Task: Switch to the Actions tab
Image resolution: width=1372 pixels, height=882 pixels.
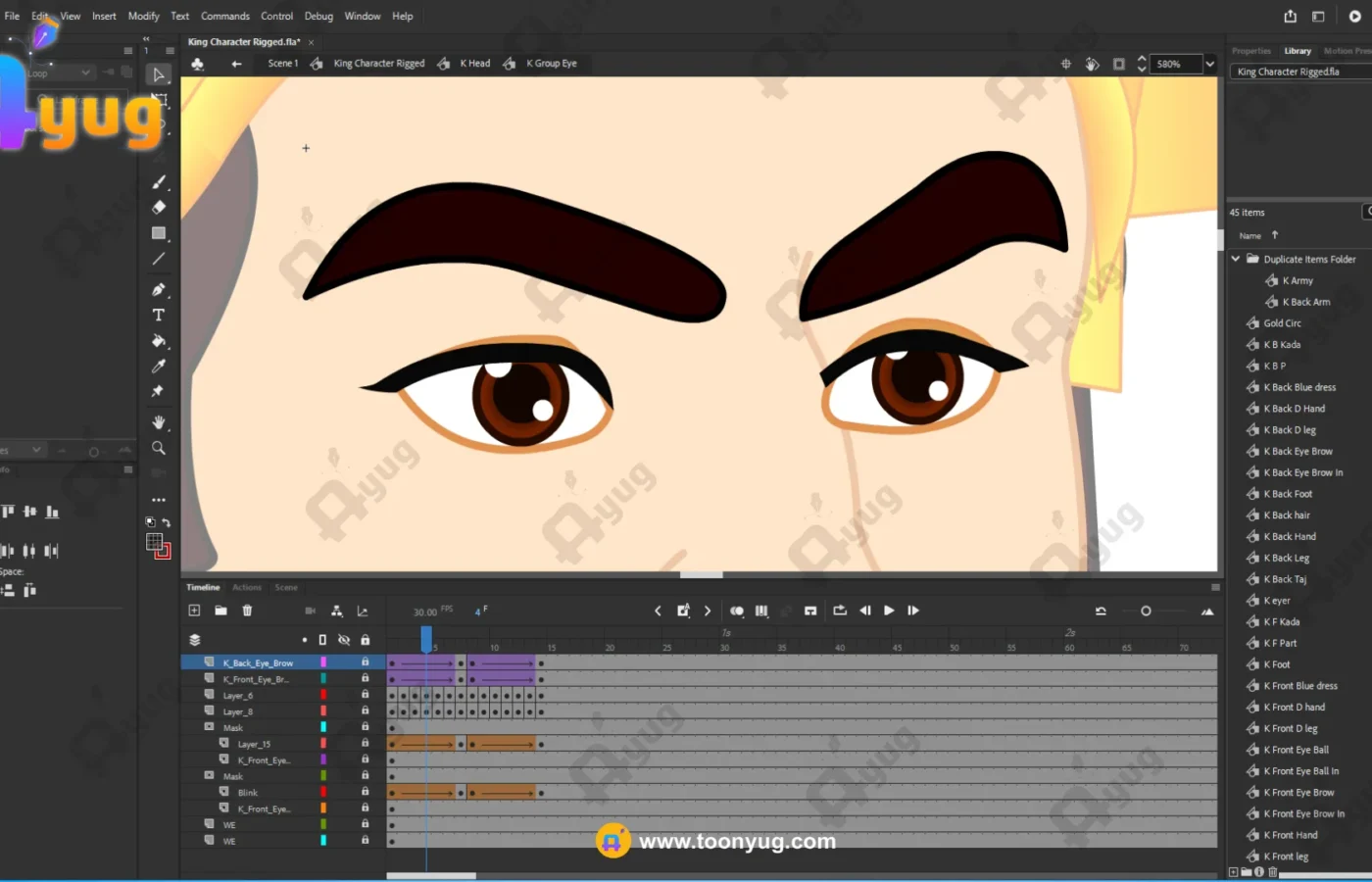Action: (247, 587)
